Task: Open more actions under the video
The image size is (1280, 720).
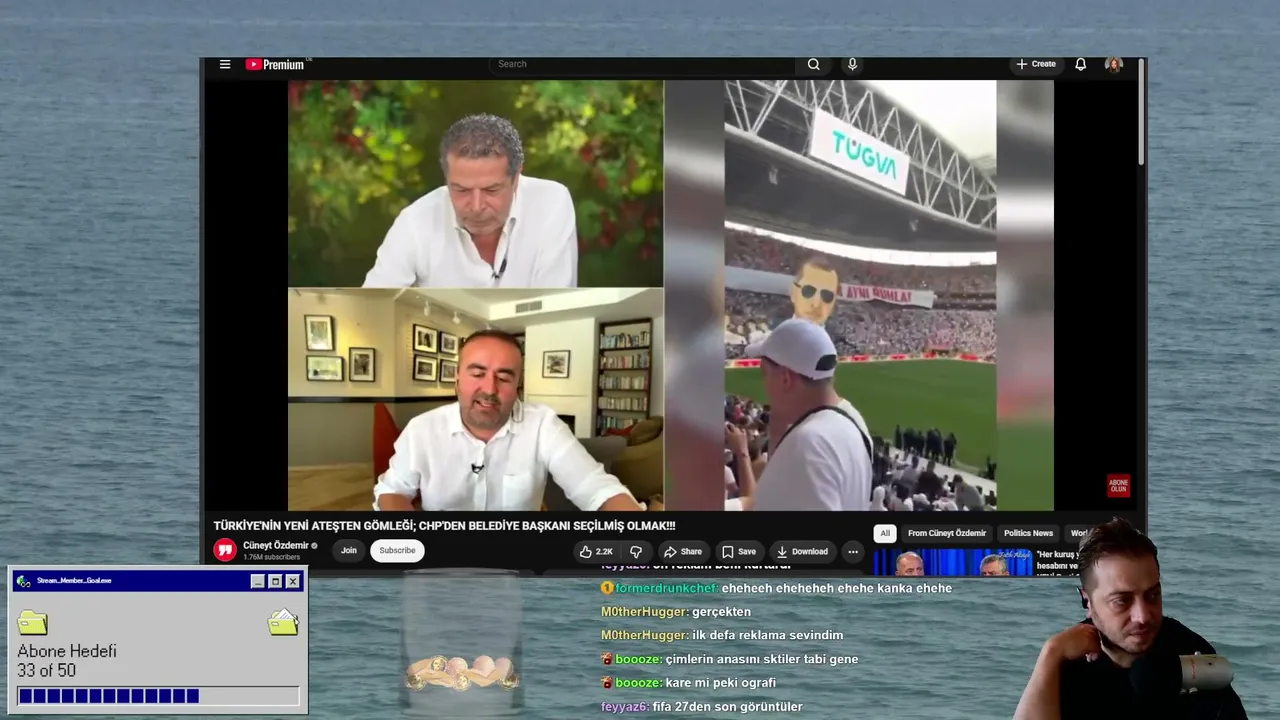Action: 853,551
